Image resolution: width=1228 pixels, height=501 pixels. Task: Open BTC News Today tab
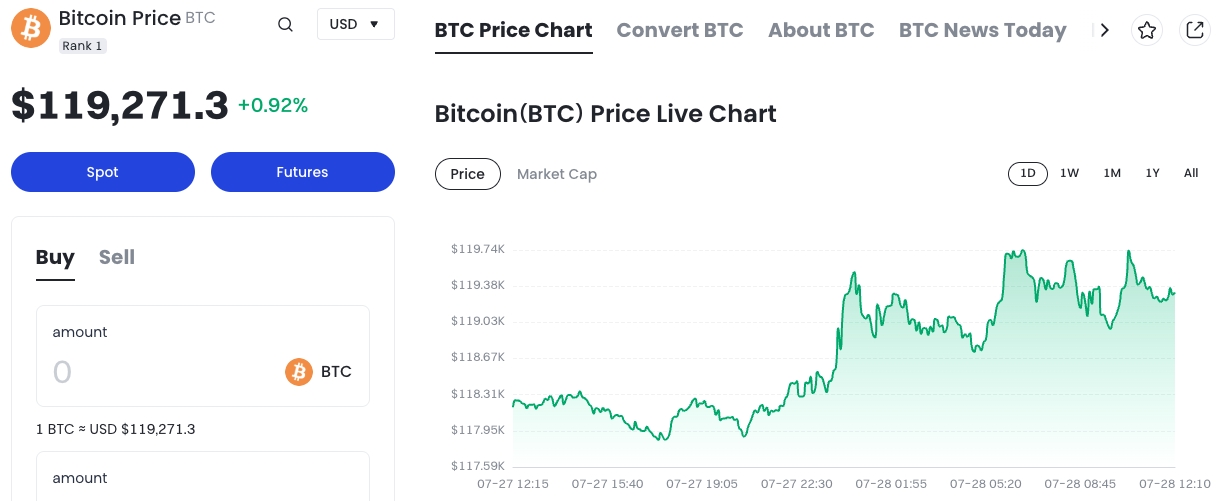[x=982, y=30]
